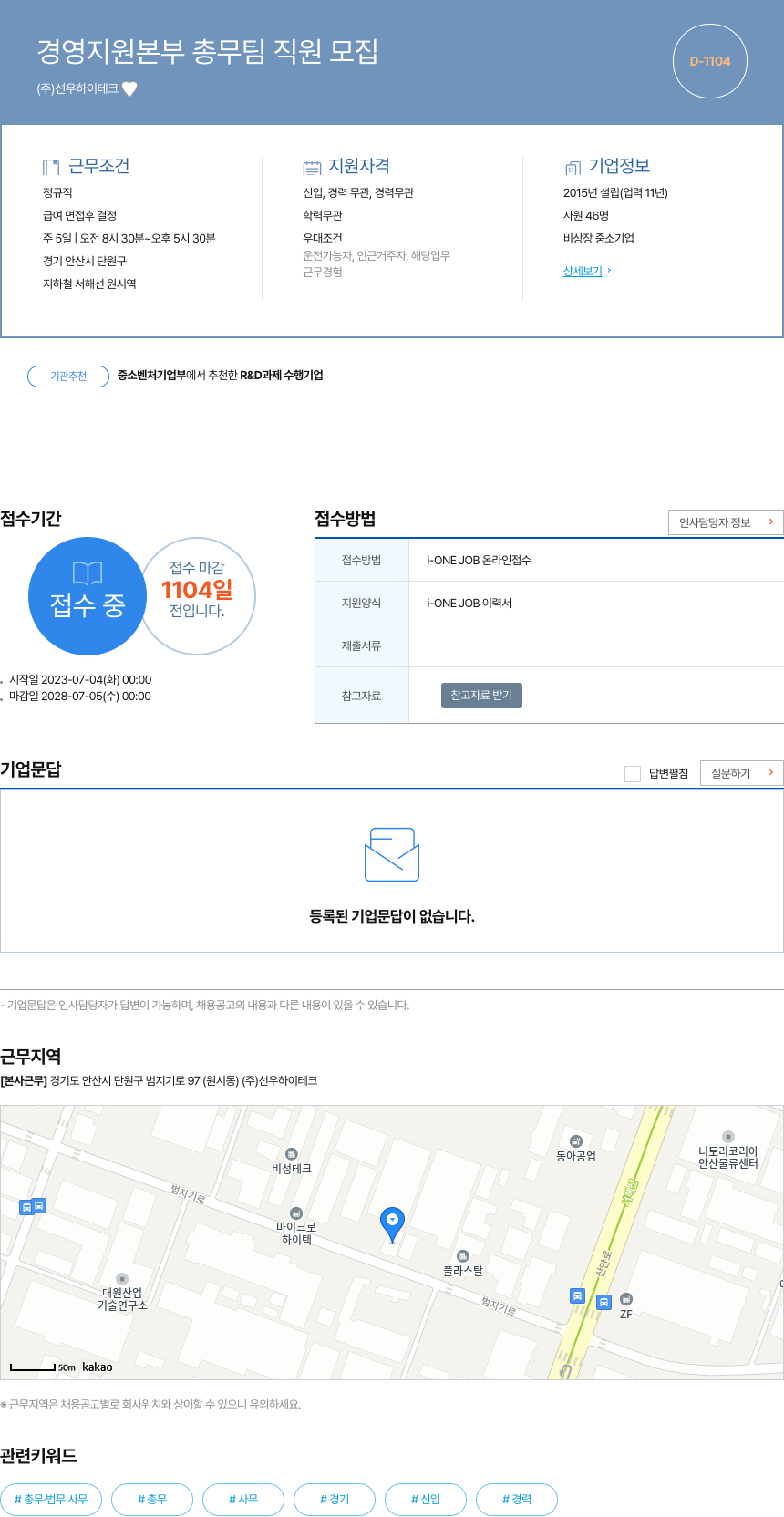
Task: Open 인사담당자 정보 button
Action: click(726, 522)
